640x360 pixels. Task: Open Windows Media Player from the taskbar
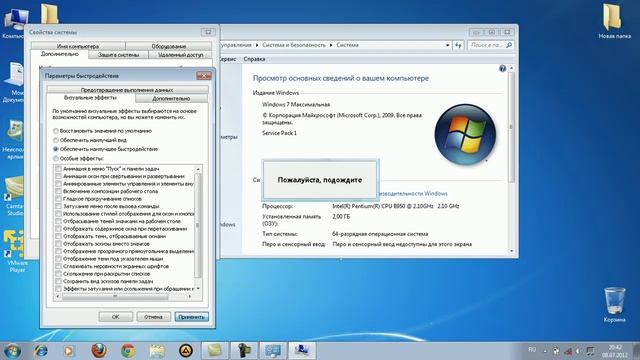(69, 351)
